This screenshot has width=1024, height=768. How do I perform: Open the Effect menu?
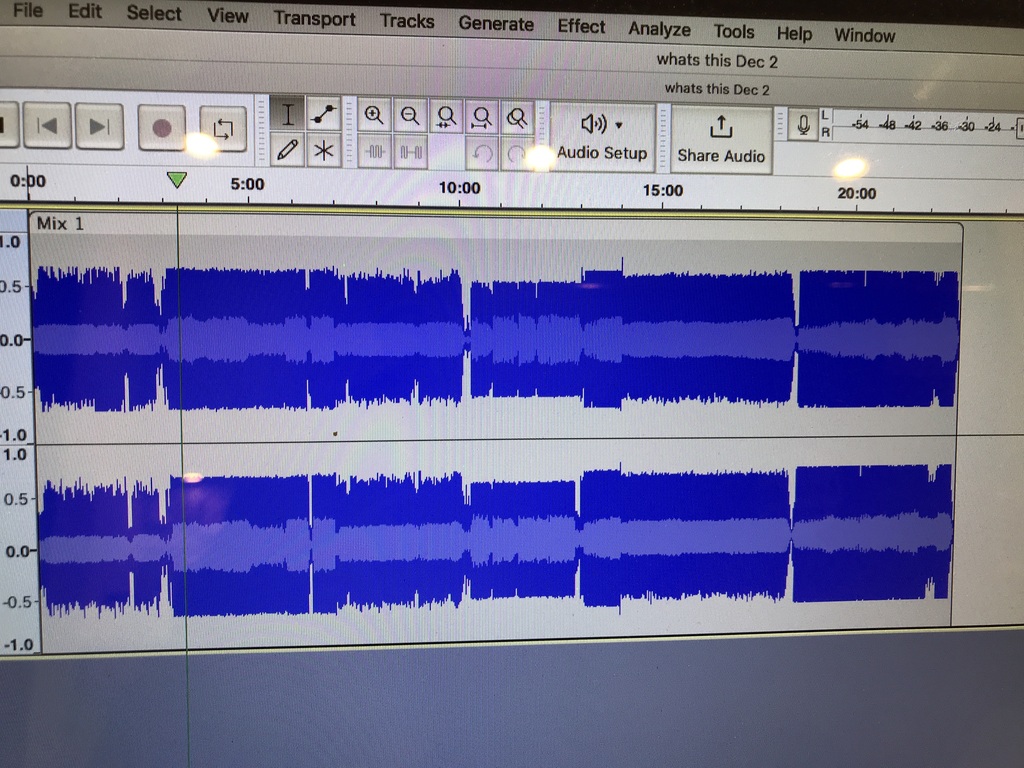581,27
